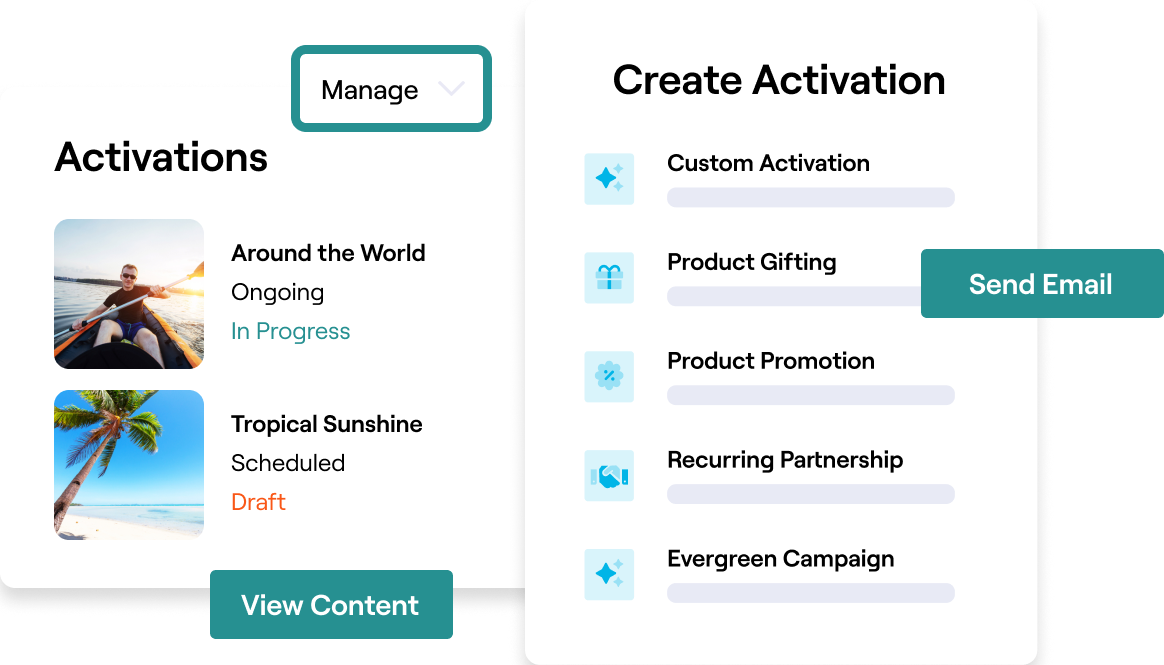Click the Custom Activation sparkle icon
Image resolution: width=1164 pixels, height=665 pixels.
click(609, 179)
